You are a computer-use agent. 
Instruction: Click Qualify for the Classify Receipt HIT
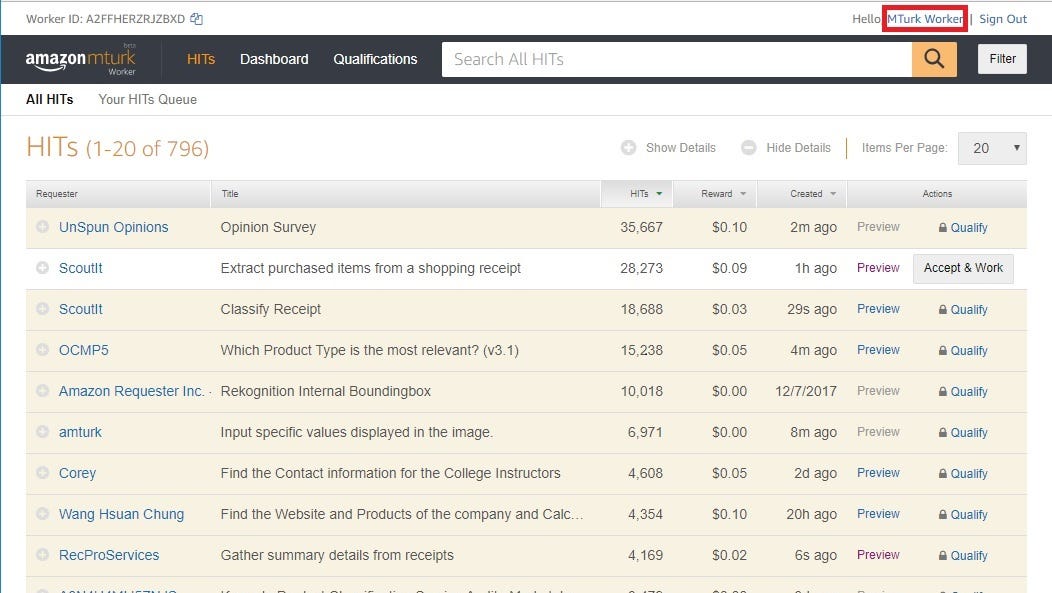[969, 309]
